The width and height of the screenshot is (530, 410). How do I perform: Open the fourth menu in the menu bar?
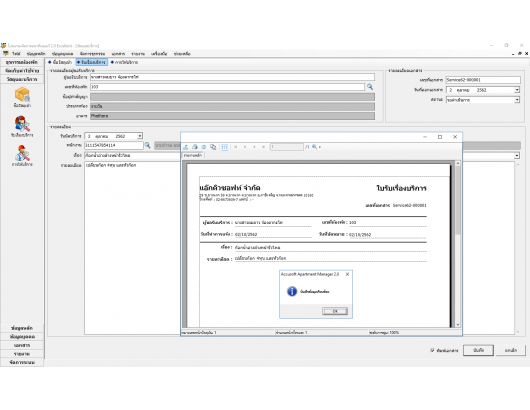coord(92,54)
